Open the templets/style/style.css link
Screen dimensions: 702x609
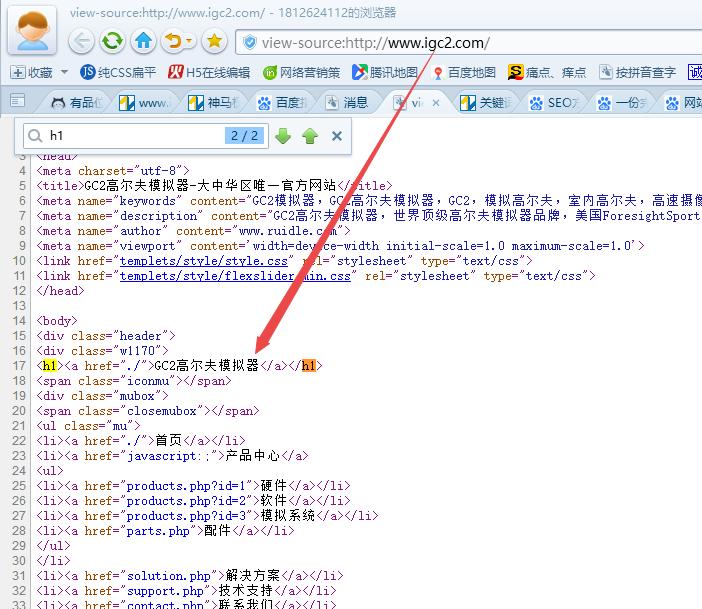point(203,261)
